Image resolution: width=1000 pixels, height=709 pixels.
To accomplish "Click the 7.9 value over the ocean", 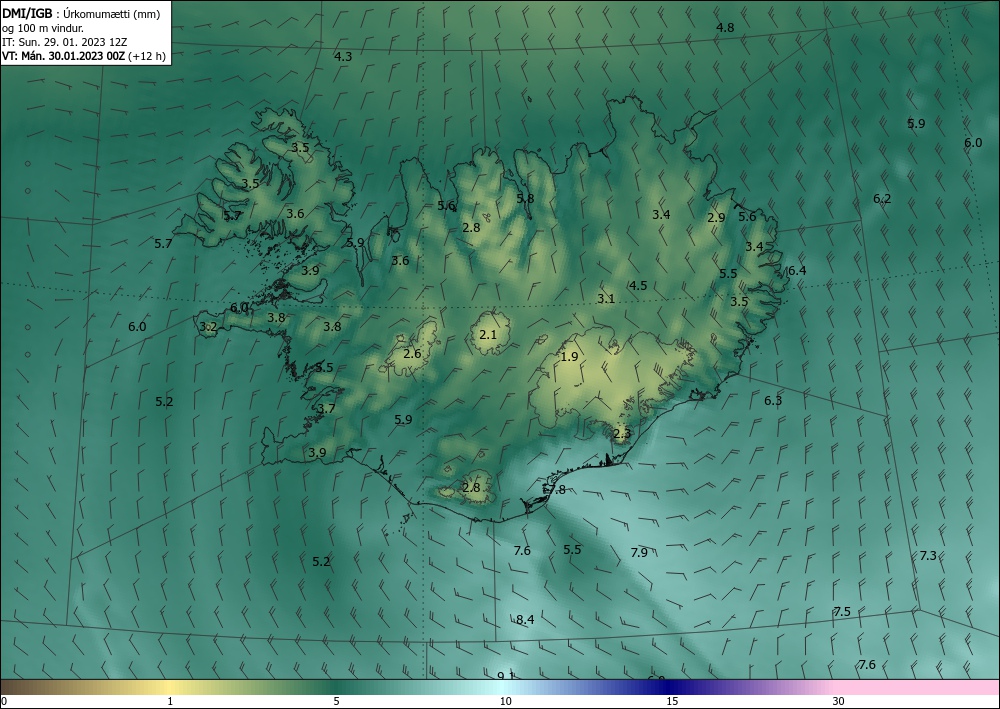I will [x=639, y=553].
